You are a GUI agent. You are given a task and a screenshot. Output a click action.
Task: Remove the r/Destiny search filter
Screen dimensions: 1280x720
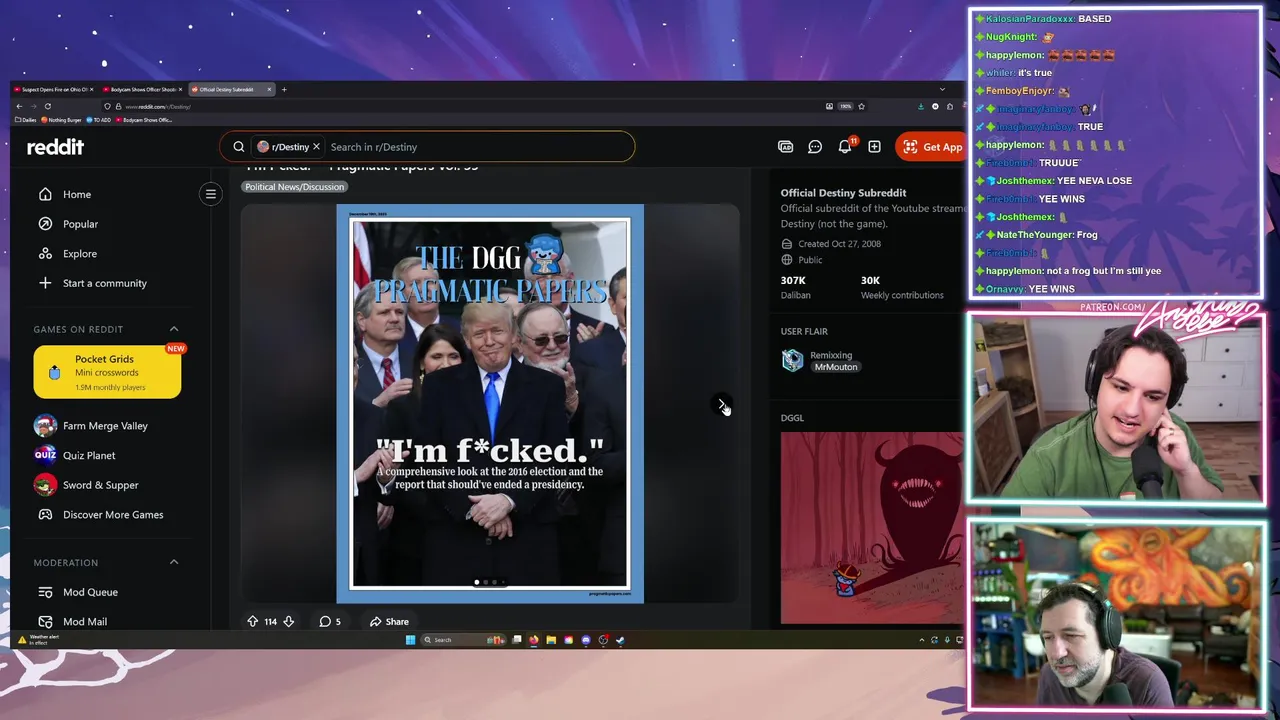tap(316, 146)
